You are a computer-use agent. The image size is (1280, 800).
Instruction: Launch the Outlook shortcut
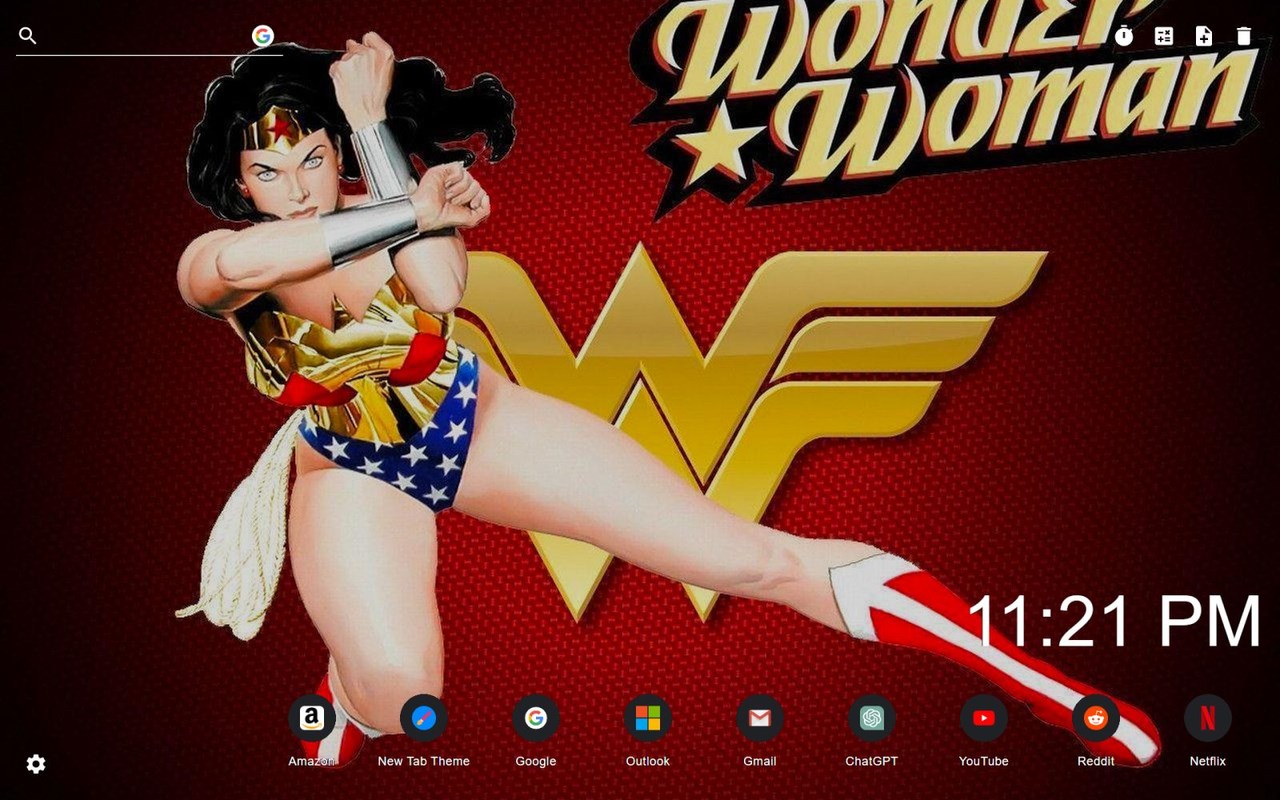(648, 718)
